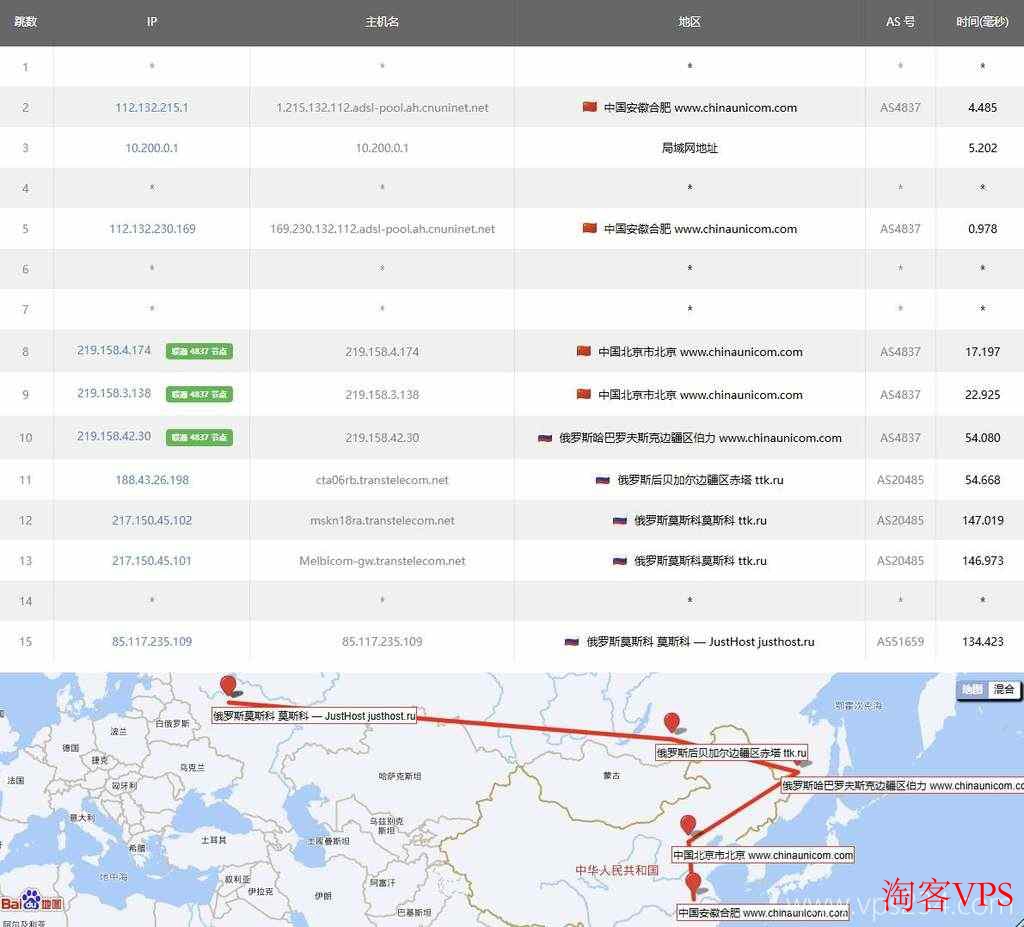Screen dimensions: 1024x927
Task: Switch map to 混合 hybrid view
Action: click(1003, 690)
